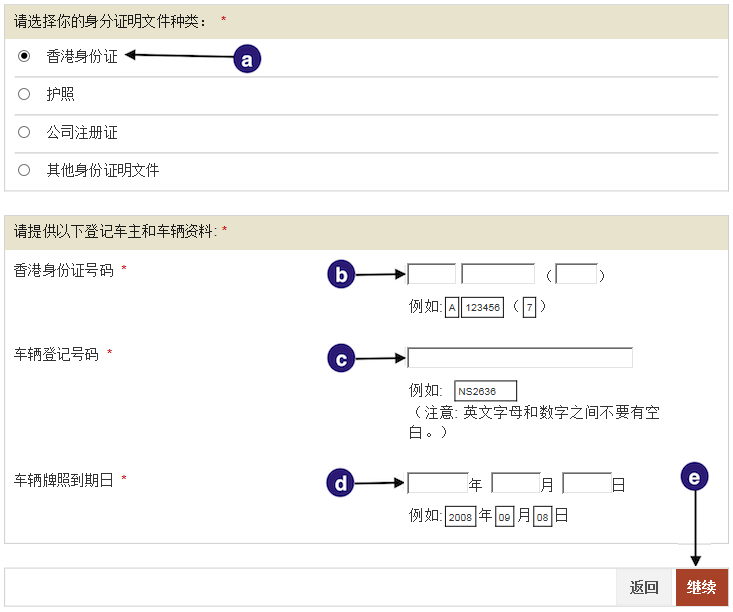Image resolution: width=733 pixels, height=612 pixels.
Task: Click the 车辆登记号码 input field
Action: [x=519, y=358]
